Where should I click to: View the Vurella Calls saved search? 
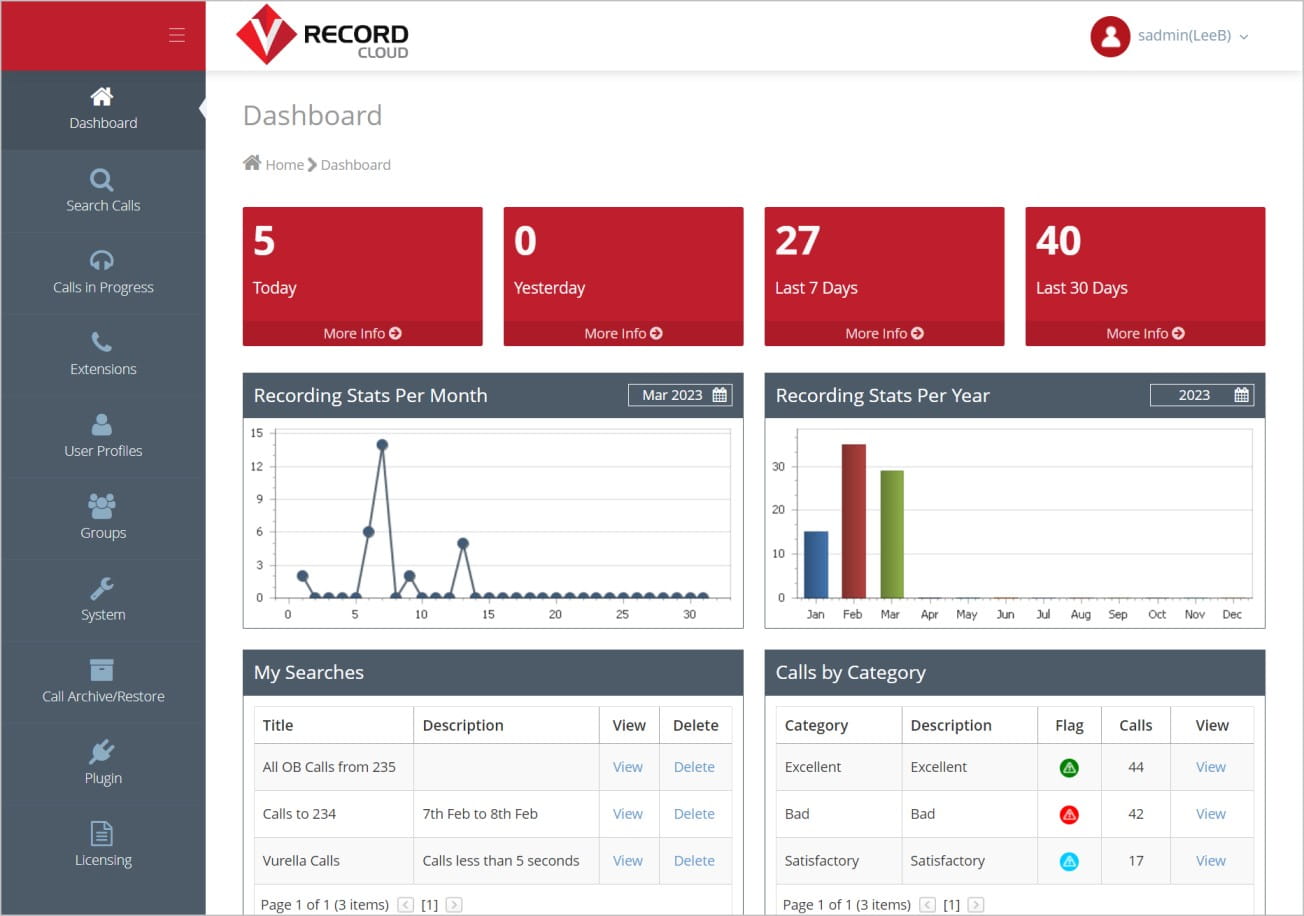pos(627,860)
